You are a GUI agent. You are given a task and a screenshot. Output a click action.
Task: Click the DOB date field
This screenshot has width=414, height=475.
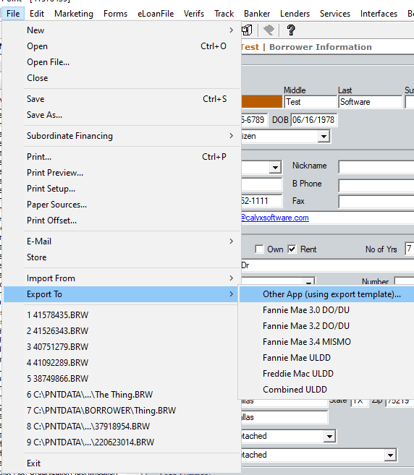(x=314, y=120)
